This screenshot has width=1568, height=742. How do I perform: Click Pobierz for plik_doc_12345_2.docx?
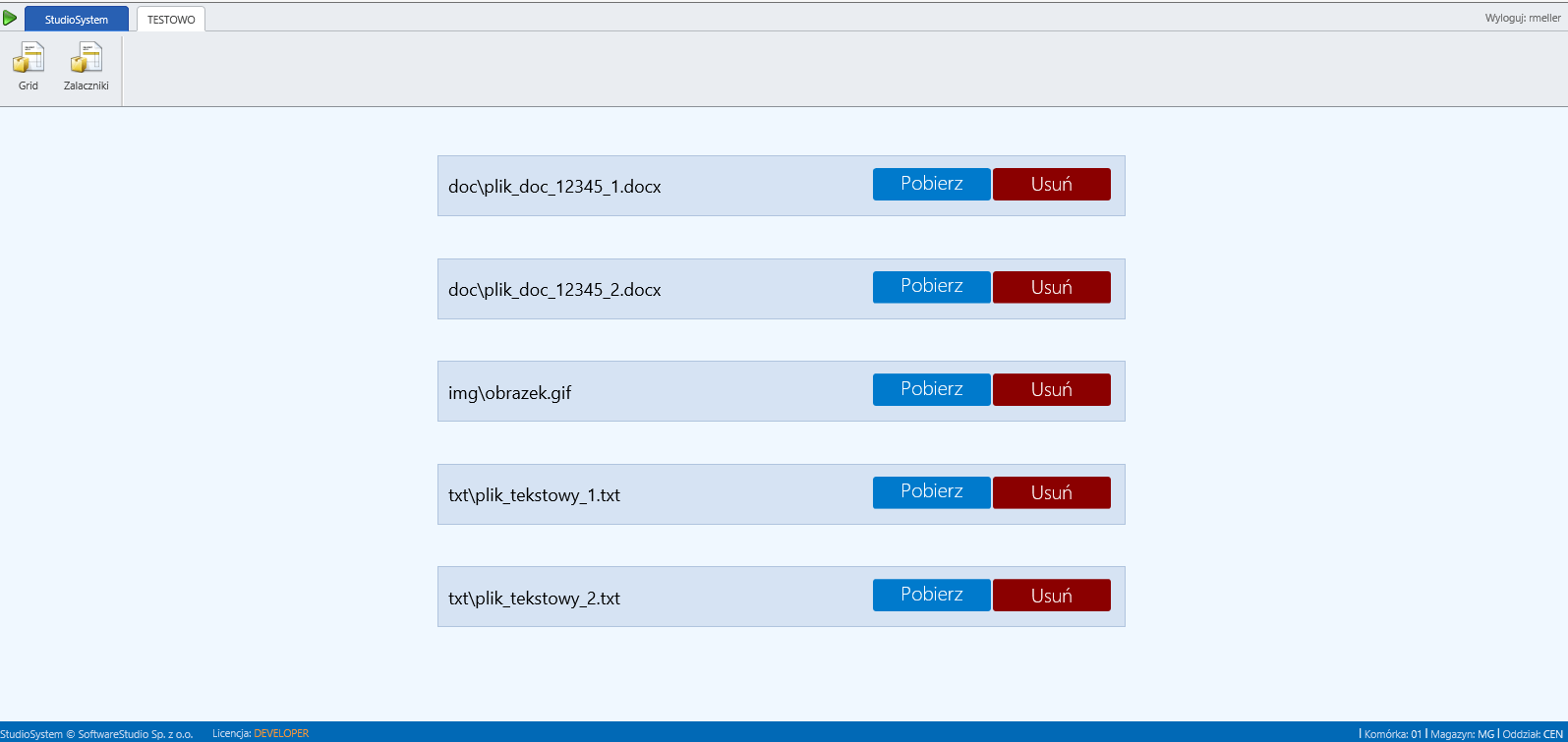point(932,287)
